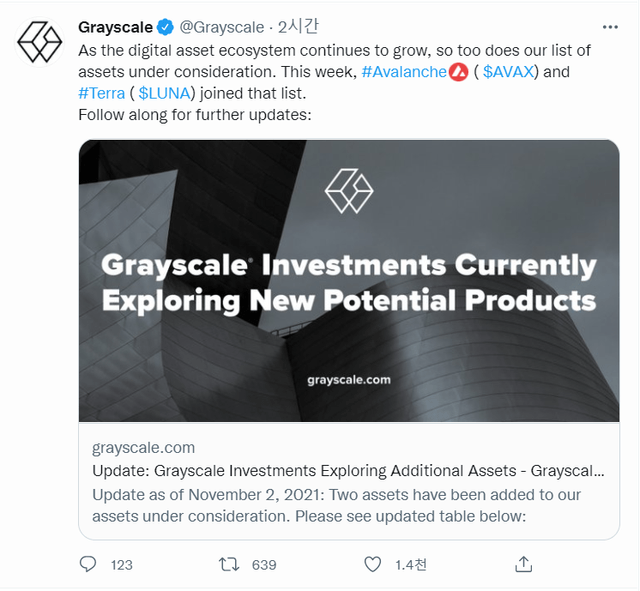Open the Grayscale Investments preview image
Image resolution: width=640 pixels, height=591 pixels.
(x=349, y=281)
